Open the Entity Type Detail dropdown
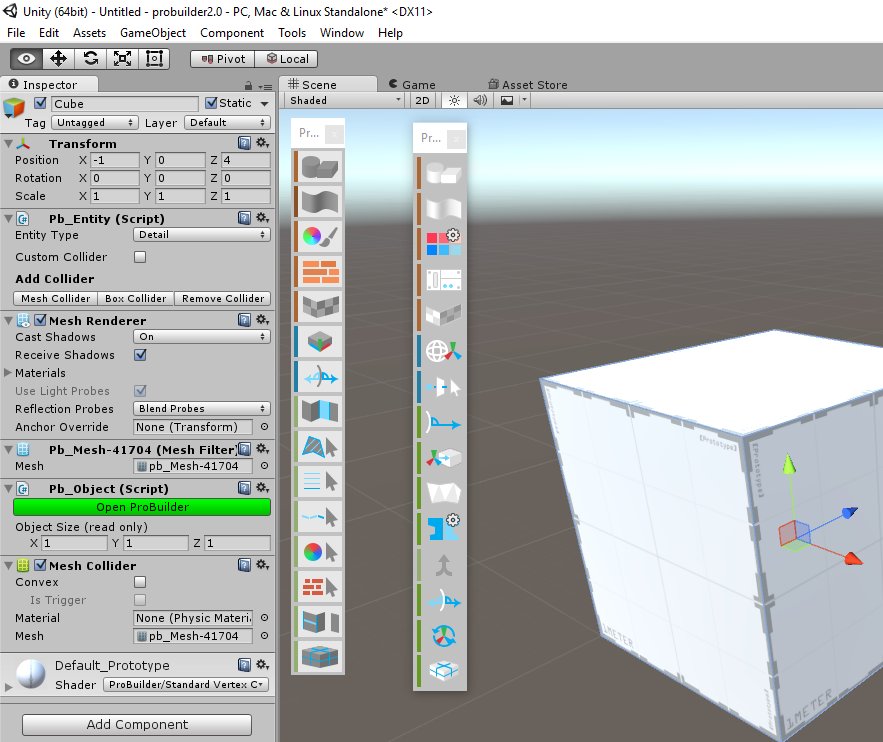This screenshot has width=883, height=742. tap(202, 235)
